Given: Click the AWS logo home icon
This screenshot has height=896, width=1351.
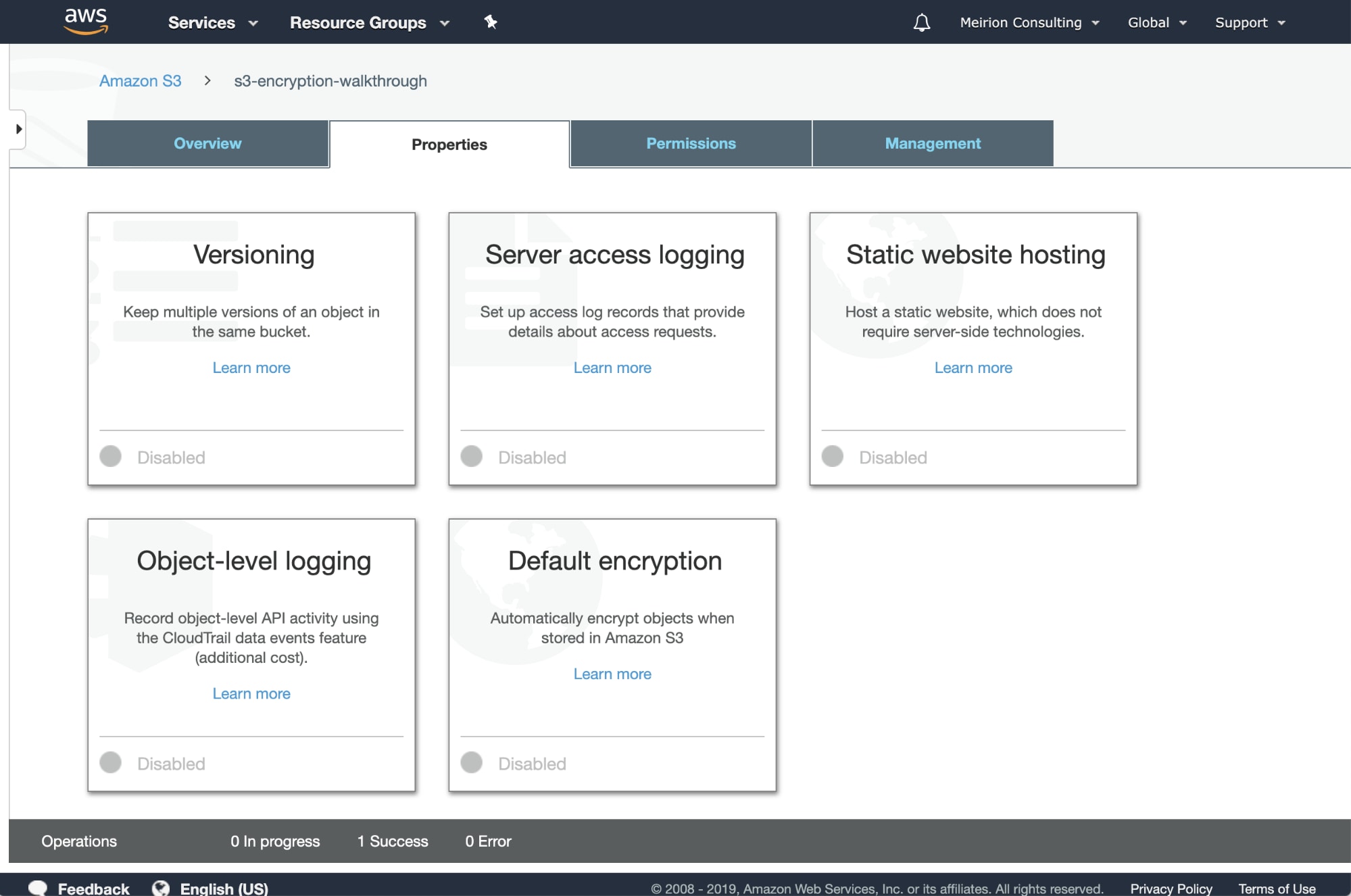Looking at the screenshot, I should pos(86,21).
